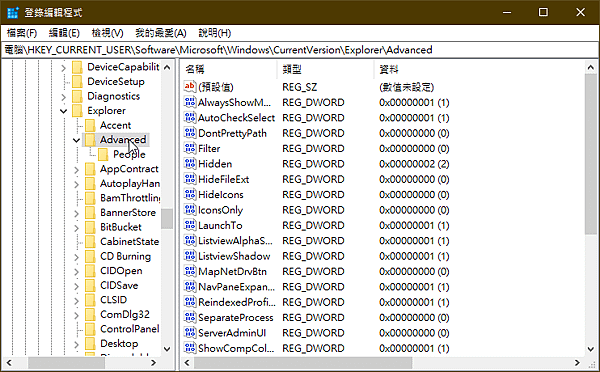600x372 pixels.
Task: Select the DontPrettyPath DWORD icon
Action: (190, 132)
